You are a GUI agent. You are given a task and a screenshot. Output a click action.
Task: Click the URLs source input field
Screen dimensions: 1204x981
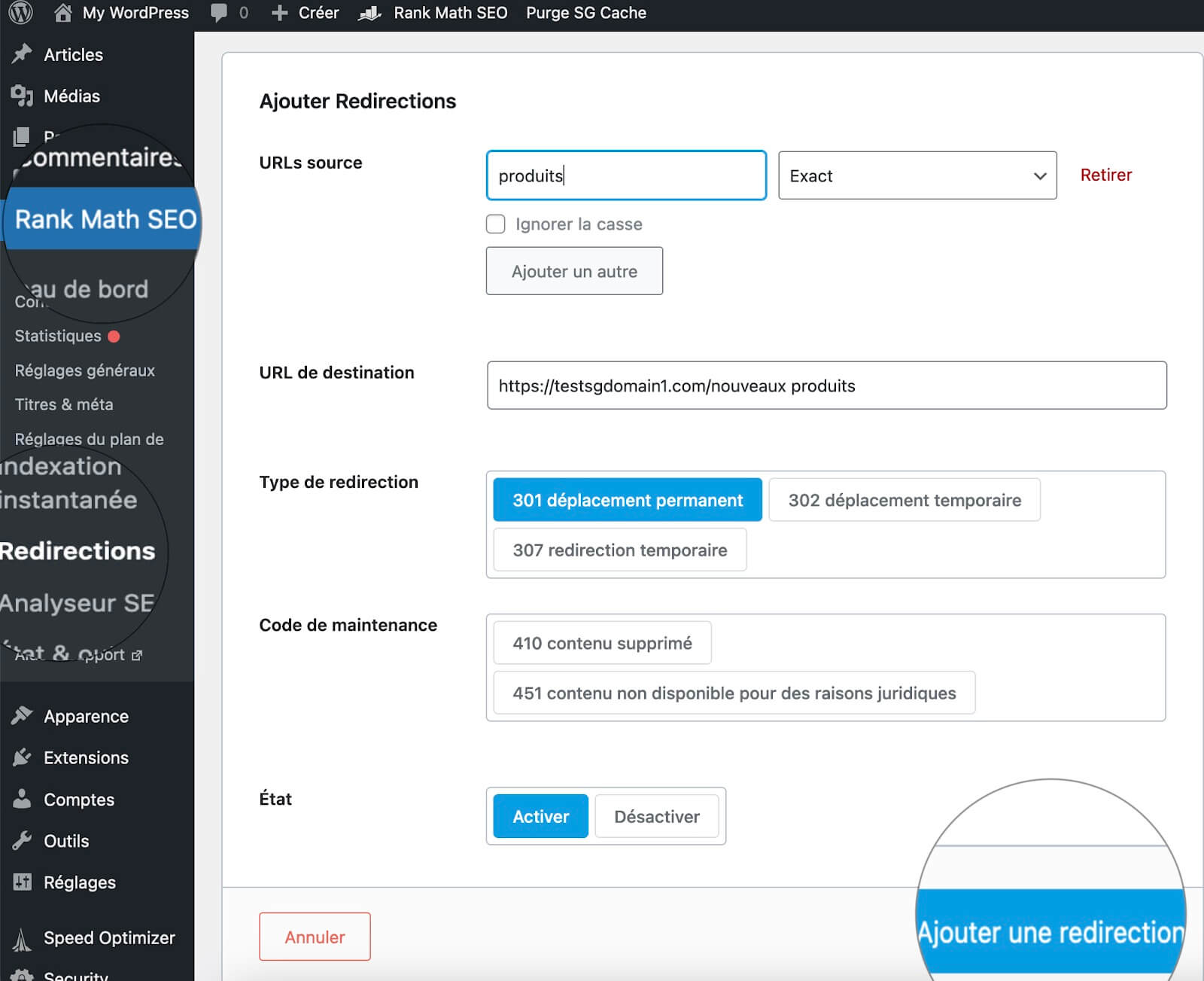(x=626, y=175)
